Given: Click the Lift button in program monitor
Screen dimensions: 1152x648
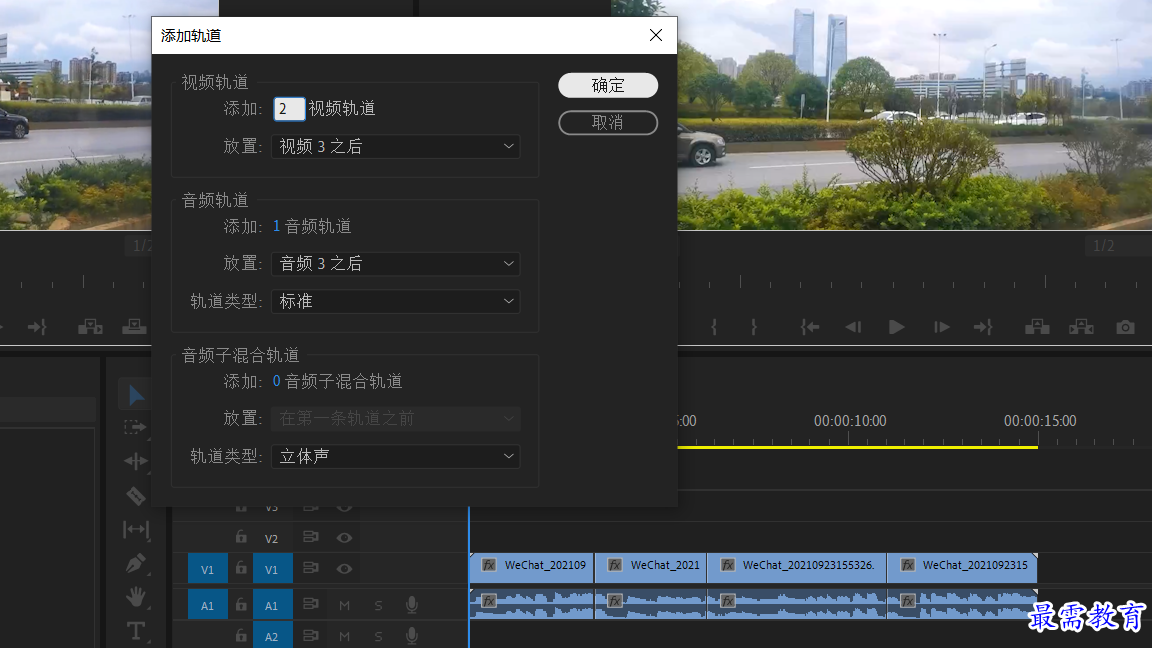Looking at the screenshot, I should pyautogui.click(x=1037, y=327).
